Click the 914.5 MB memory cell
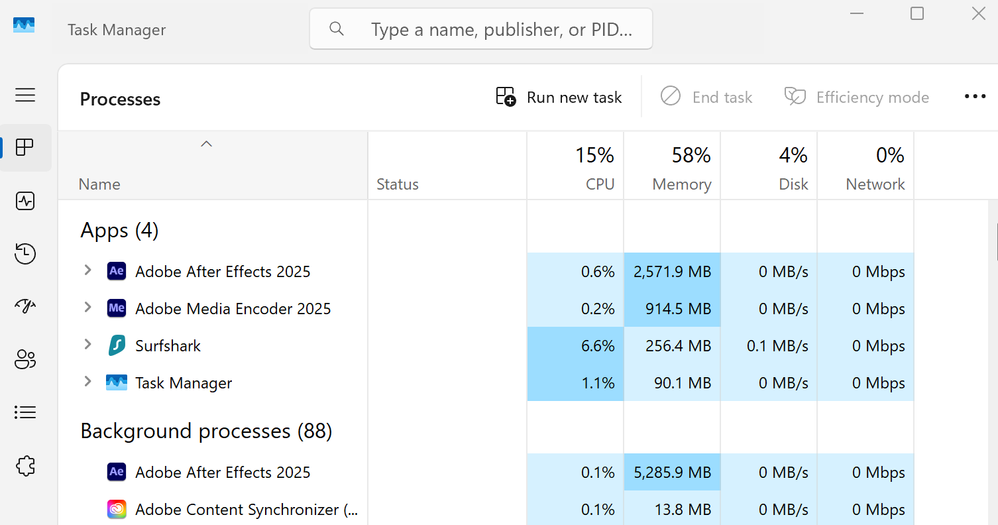The height and width of the screenshot is (525, 998). [x=672, y=309]
